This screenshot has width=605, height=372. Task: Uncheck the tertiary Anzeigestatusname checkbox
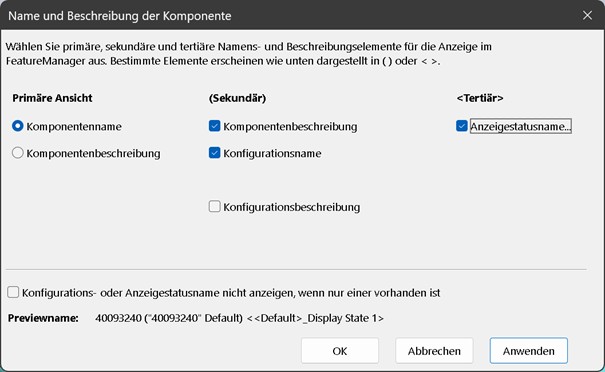pos(461,126)
